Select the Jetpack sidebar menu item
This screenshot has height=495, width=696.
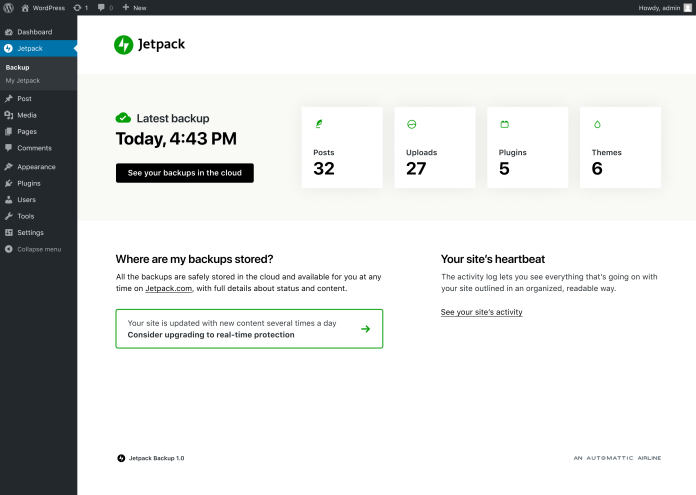pos(39,48)
